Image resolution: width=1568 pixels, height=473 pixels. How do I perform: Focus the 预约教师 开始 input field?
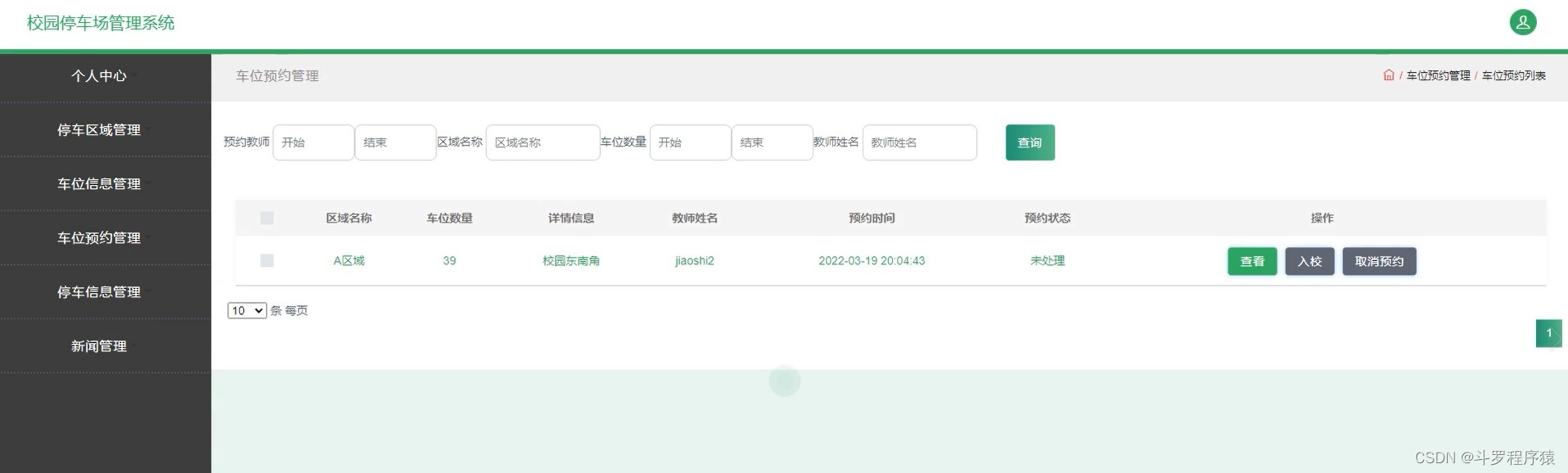point(313,142)
